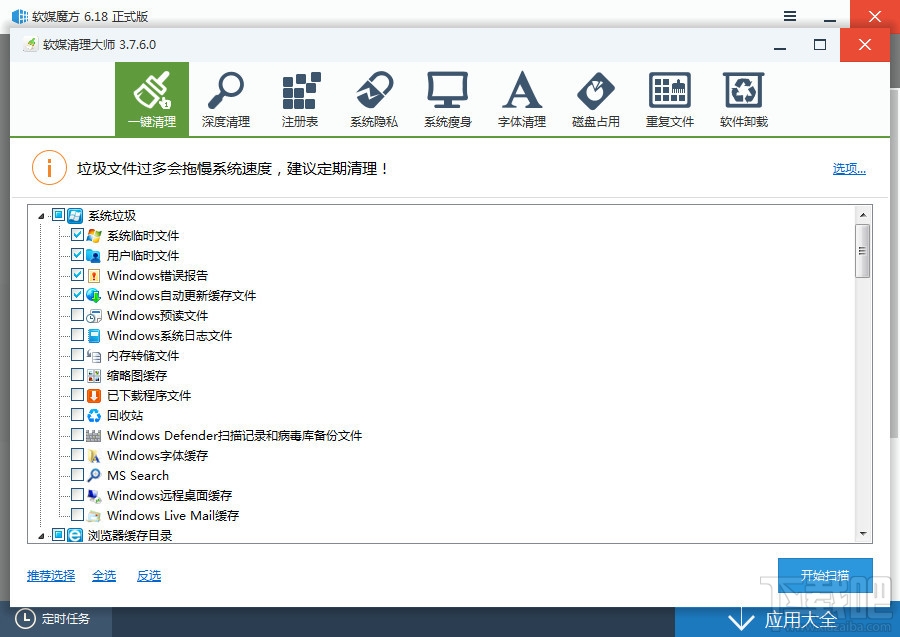Click the Windows错误报告 warning icon

(x=94, y=275)
